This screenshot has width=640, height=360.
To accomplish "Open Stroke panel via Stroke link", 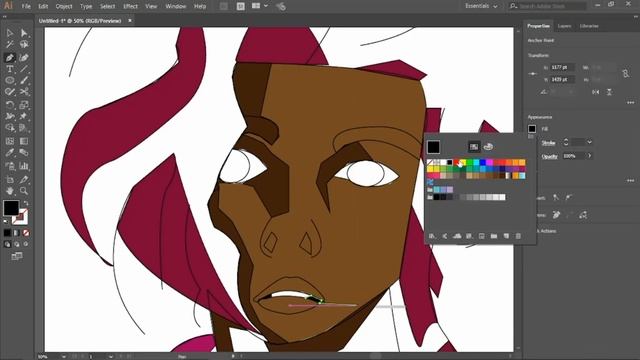I will (x=548, y=142).
